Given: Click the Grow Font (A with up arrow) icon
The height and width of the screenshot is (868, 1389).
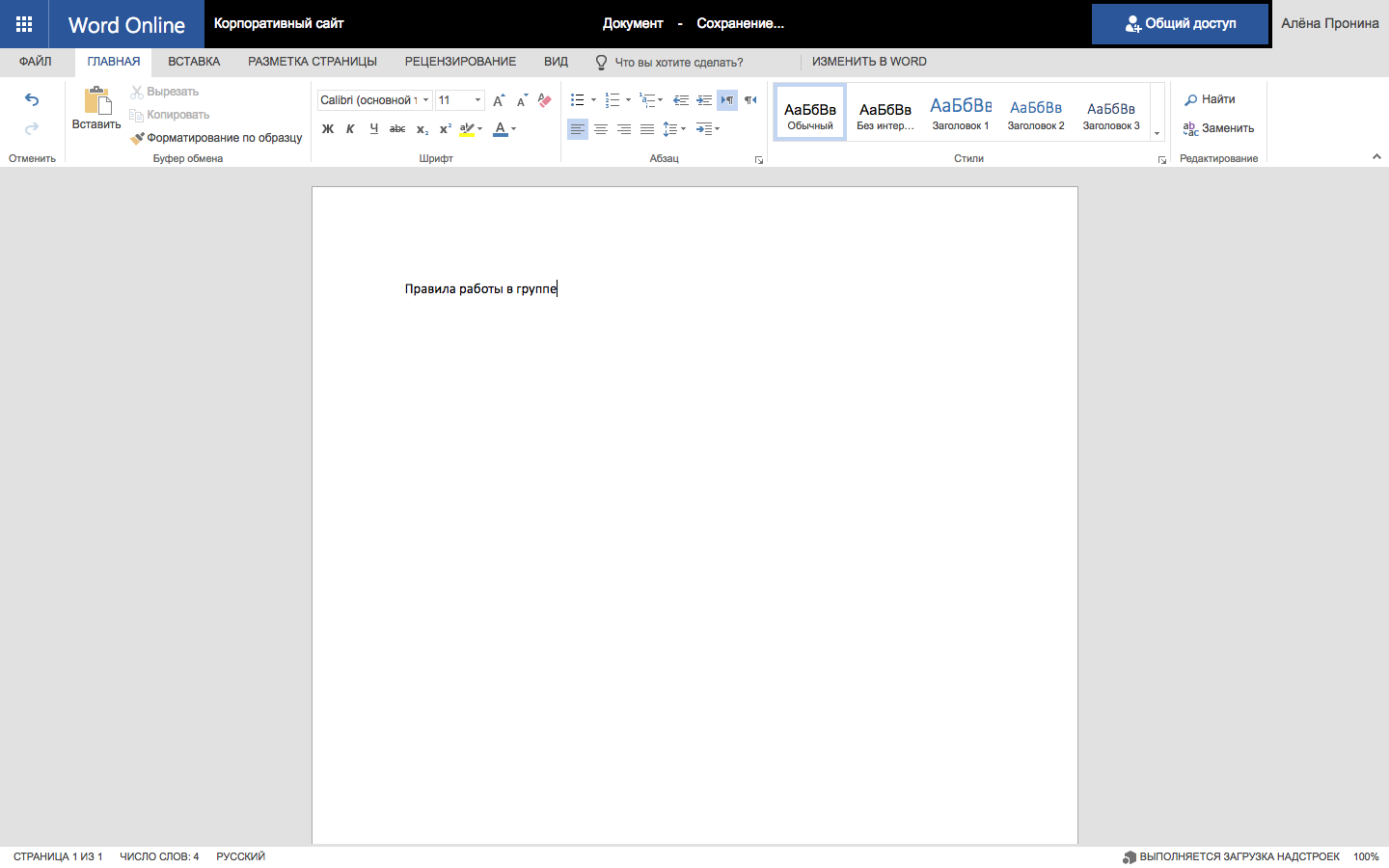Looking at the screenshot, I should [x=498, y=98].
